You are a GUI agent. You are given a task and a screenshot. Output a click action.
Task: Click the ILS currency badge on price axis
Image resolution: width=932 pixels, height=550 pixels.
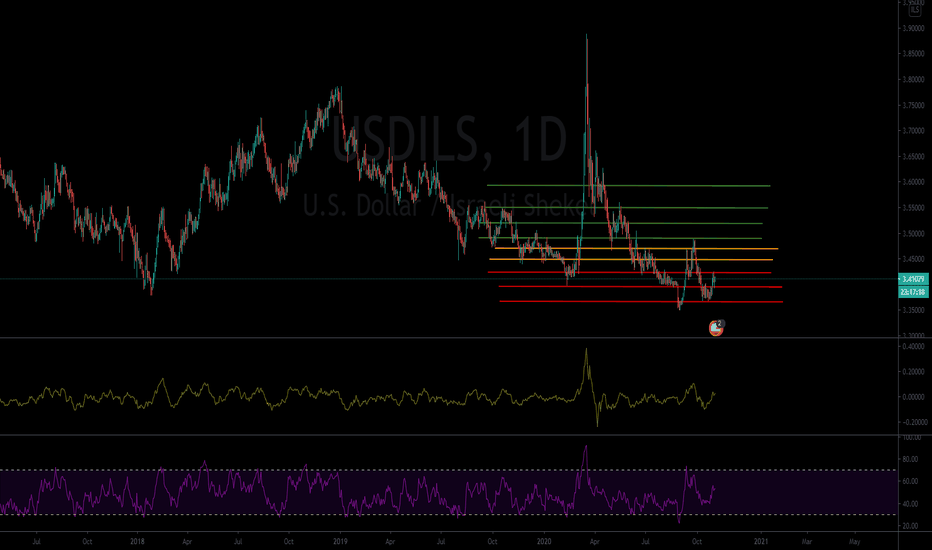(x=914, y=9)
